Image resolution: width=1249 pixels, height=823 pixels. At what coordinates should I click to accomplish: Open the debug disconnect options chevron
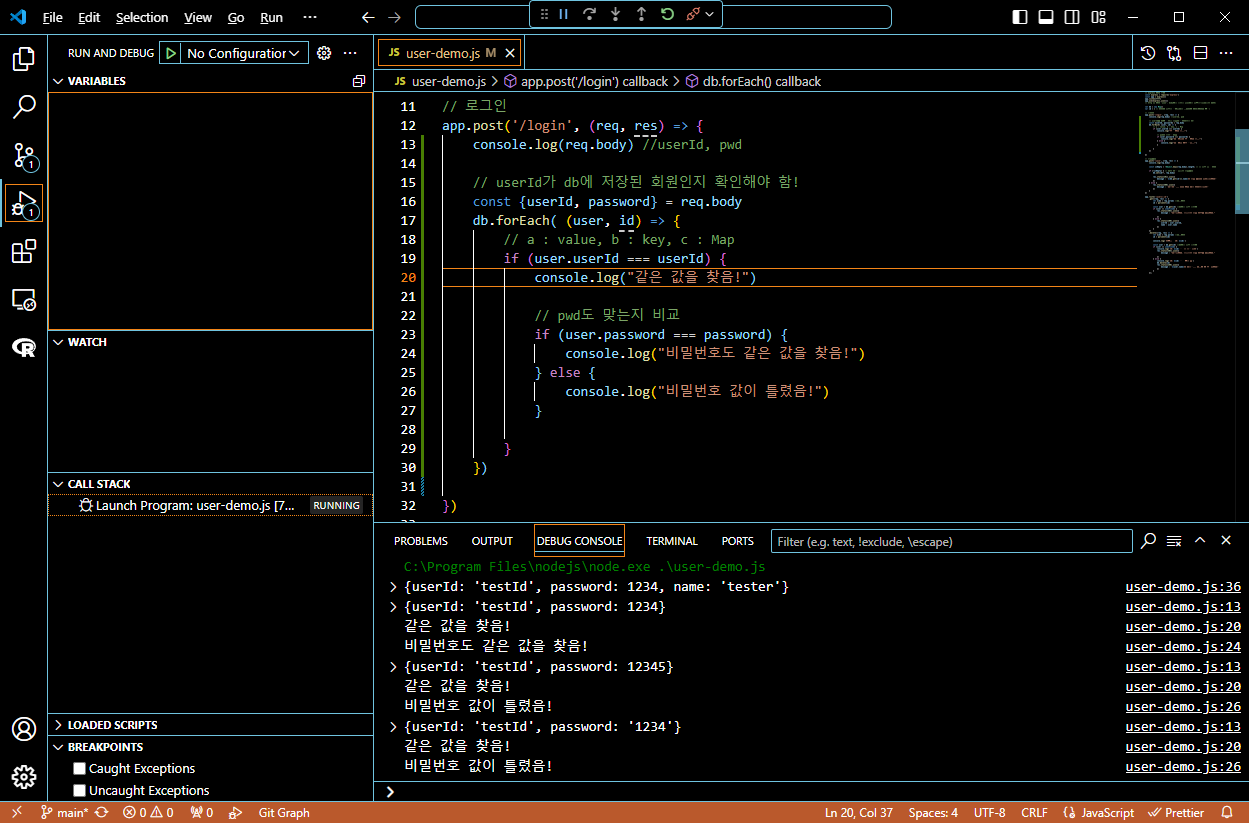[710, 14]
